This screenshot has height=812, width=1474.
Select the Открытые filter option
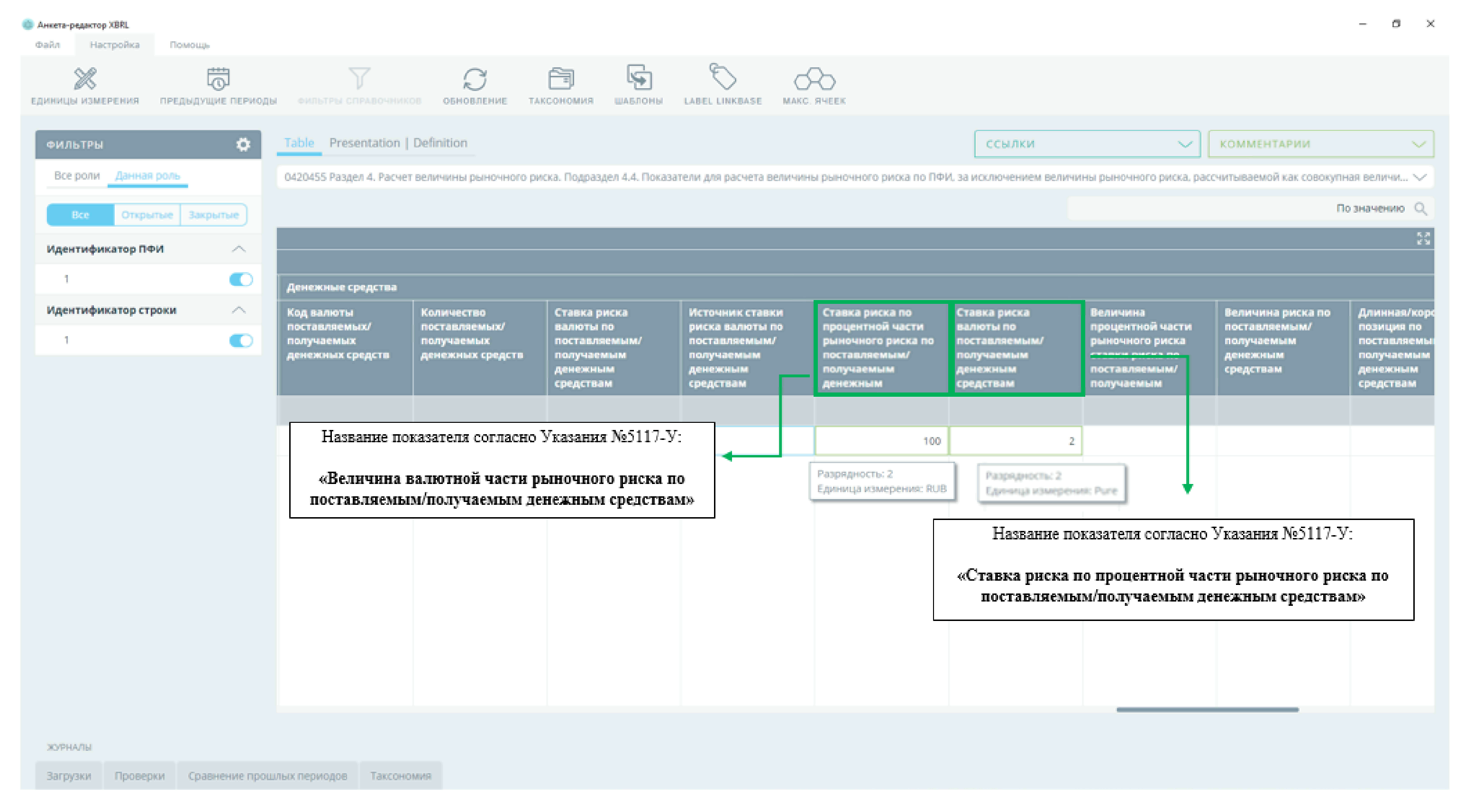point(146,215)
